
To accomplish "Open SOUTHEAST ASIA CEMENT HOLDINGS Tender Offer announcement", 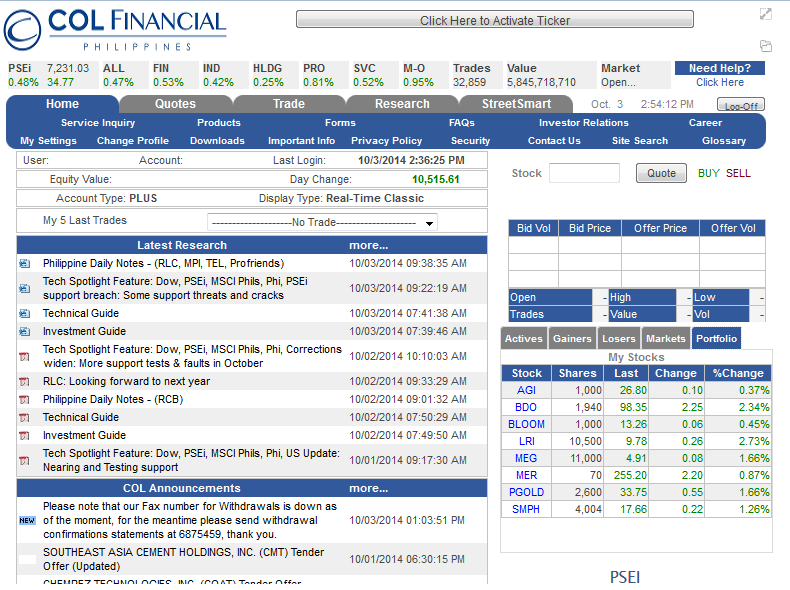I will coord(183,559).
